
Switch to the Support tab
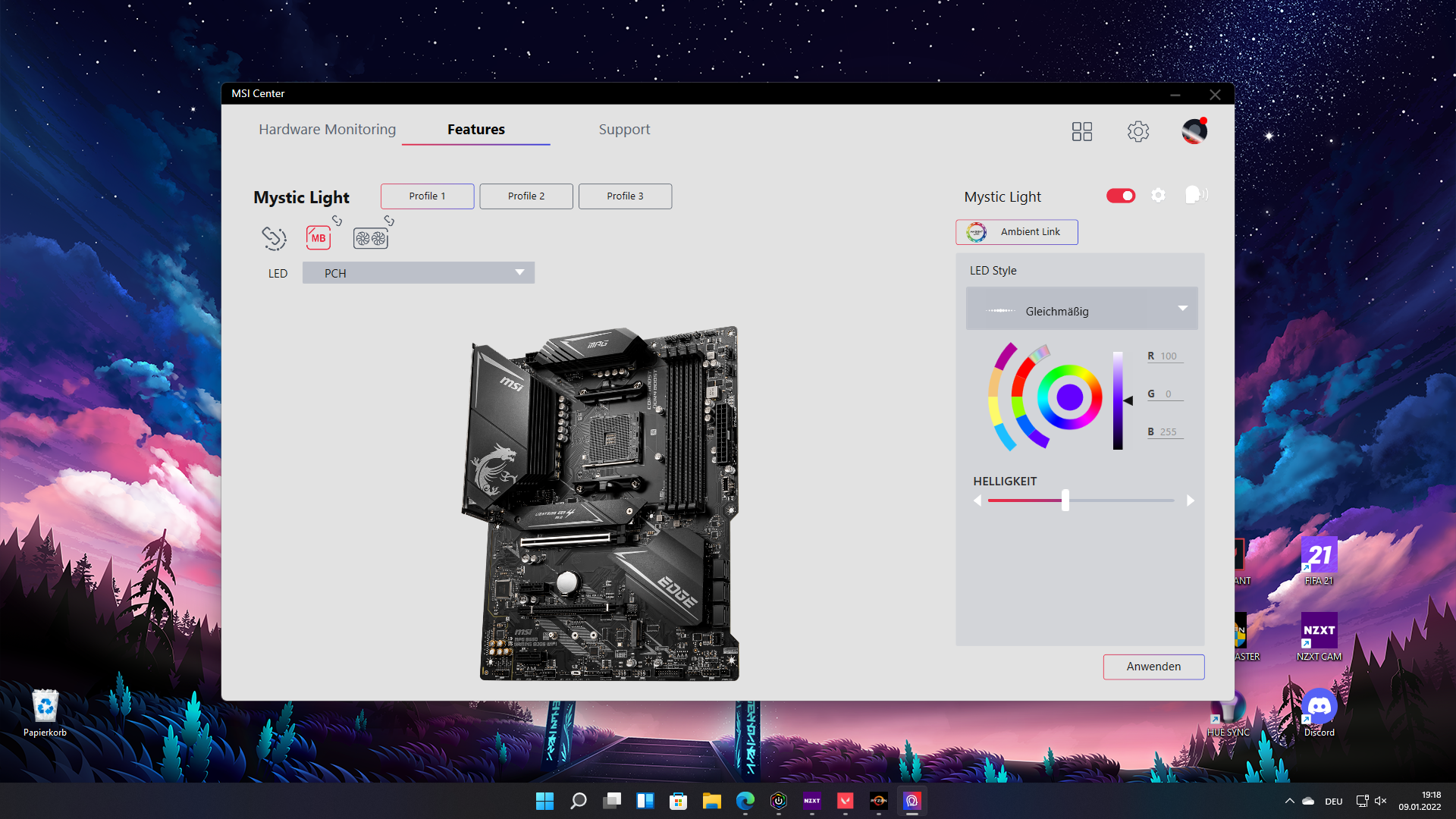pos(624,130)
